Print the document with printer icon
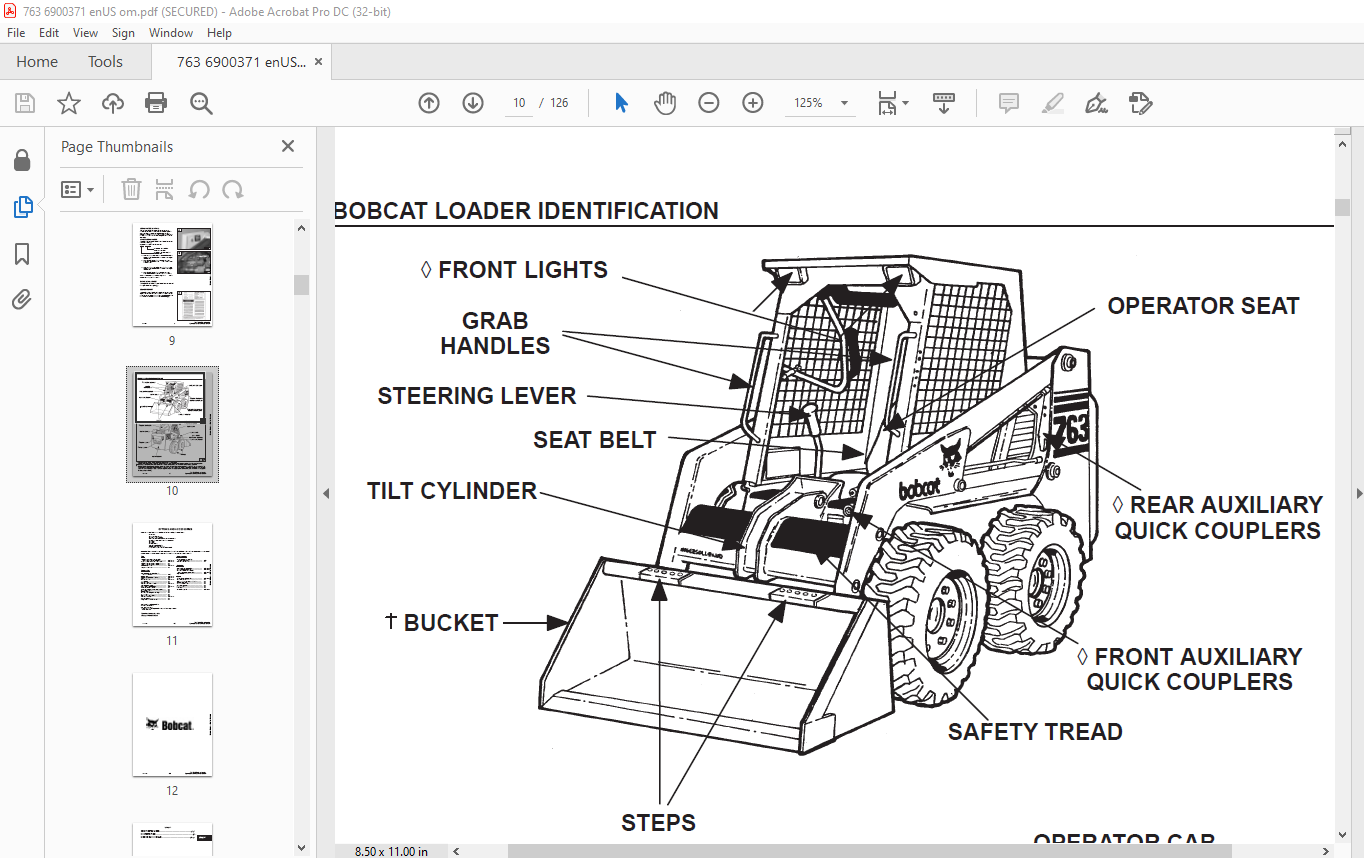 point(156,103)
